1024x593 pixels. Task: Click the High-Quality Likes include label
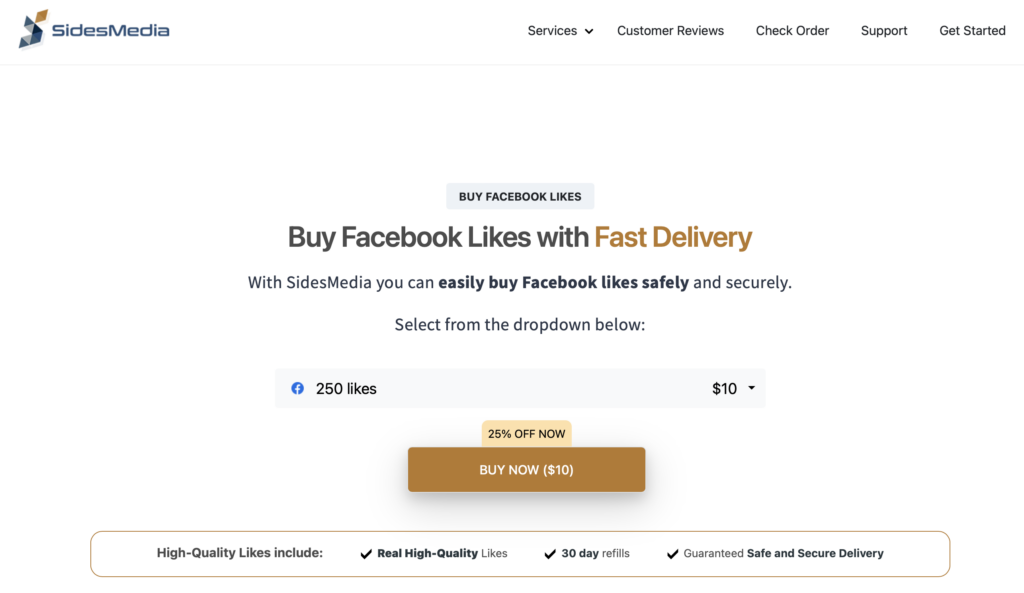[x=240, y=553]
